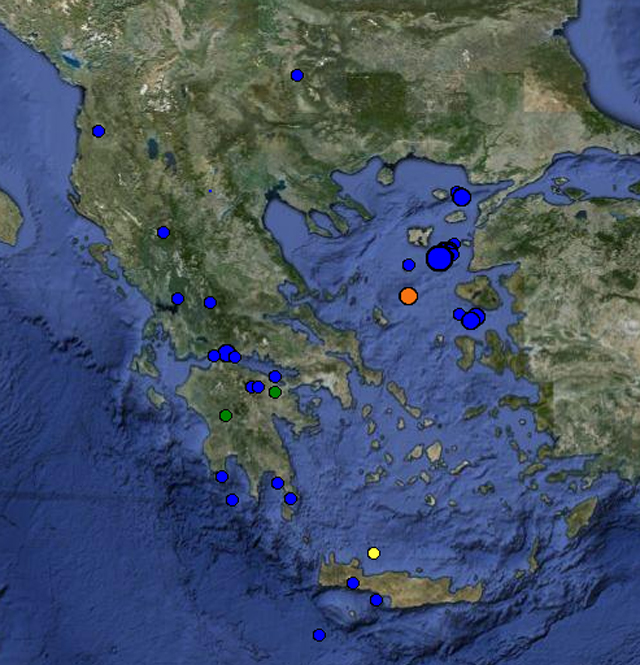The image size is (640, 665).
Task: Click the small blue marker left of the largest circle
Action: tap(408, 265)
